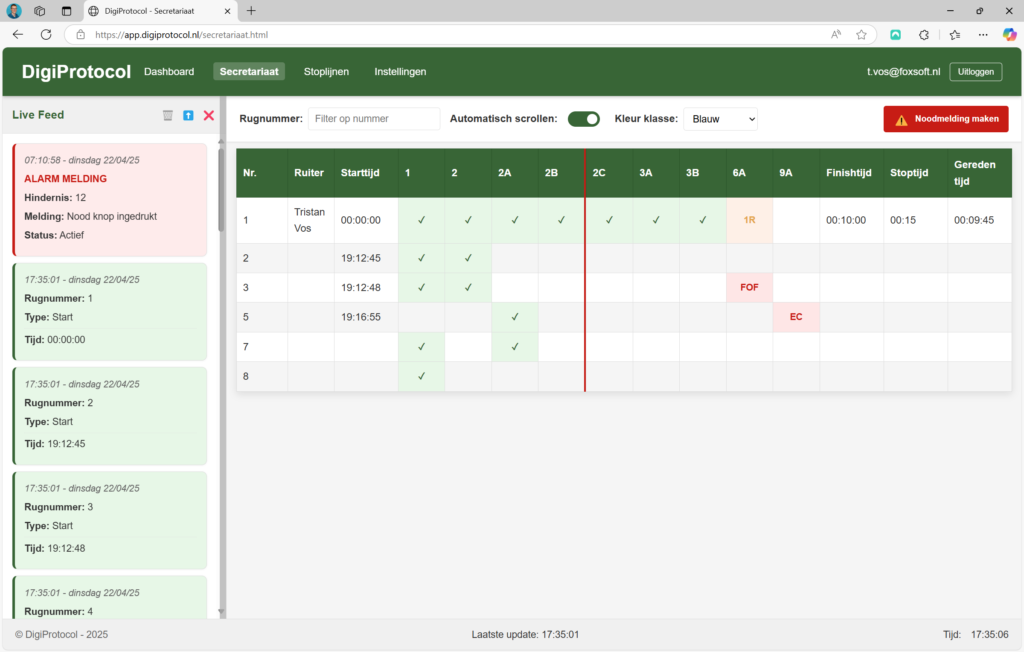Open the browser extensions puzzle icon
Viewport: 1024px width, 652px height.
coord(923,35)
